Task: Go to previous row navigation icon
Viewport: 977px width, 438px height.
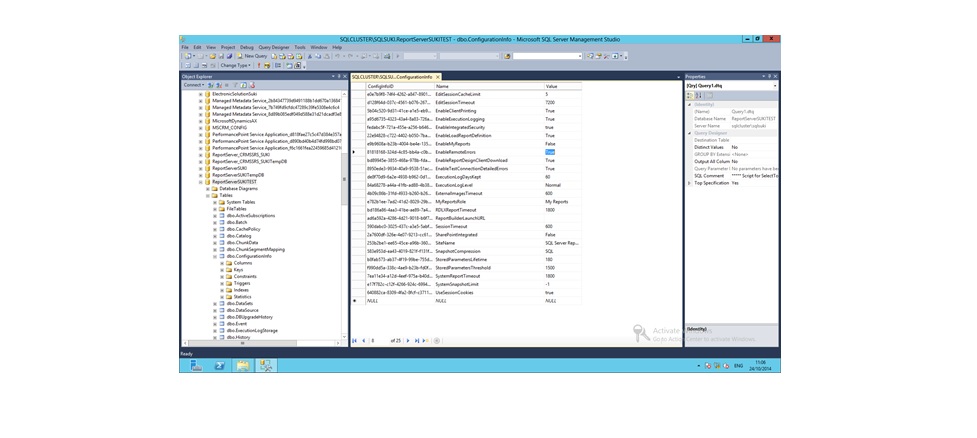Action: pos(363,341)
